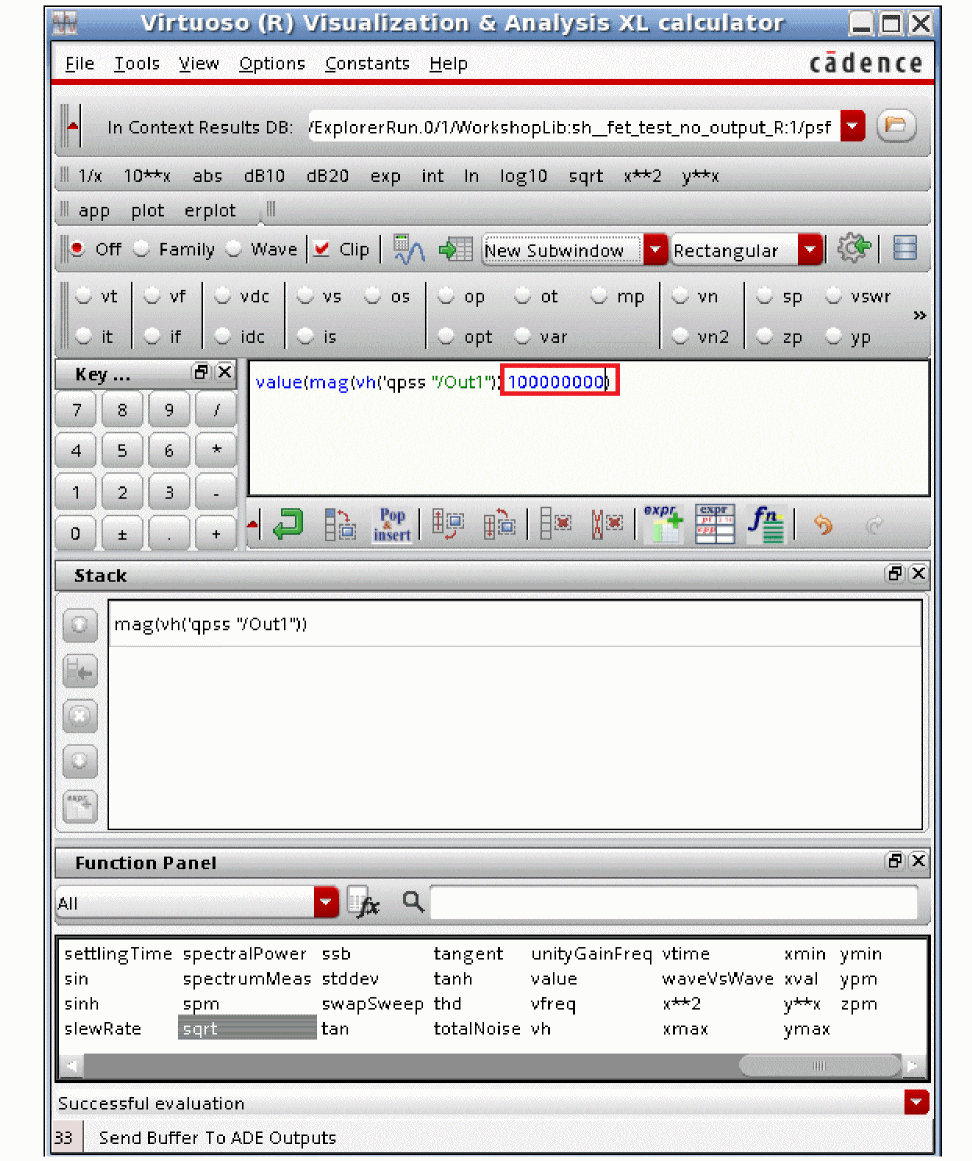Click the fn function list icon
Screen dimensions: 972x1161
(x=766, y=524)
